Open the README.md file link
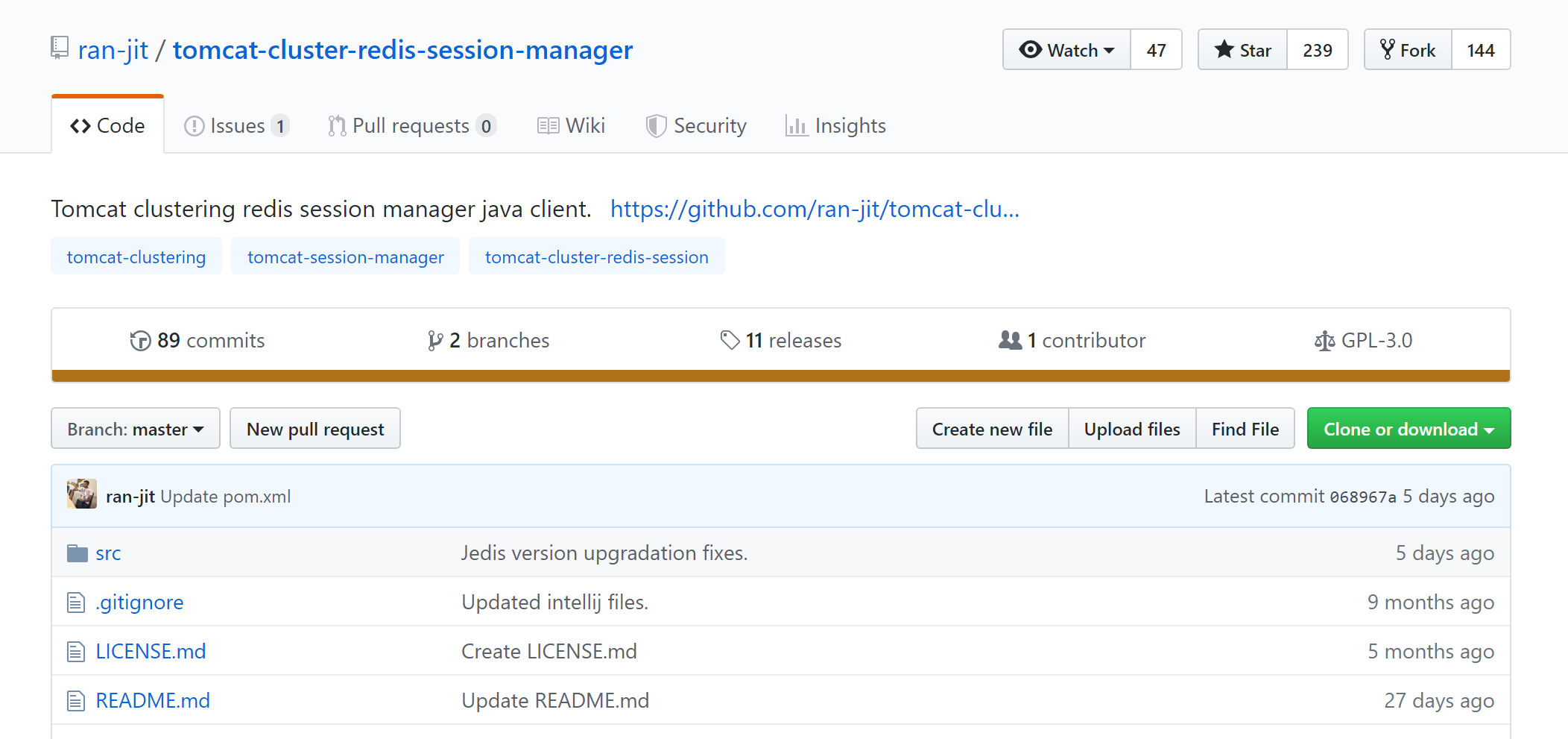 pyautogui.click(x=153, y=700)
